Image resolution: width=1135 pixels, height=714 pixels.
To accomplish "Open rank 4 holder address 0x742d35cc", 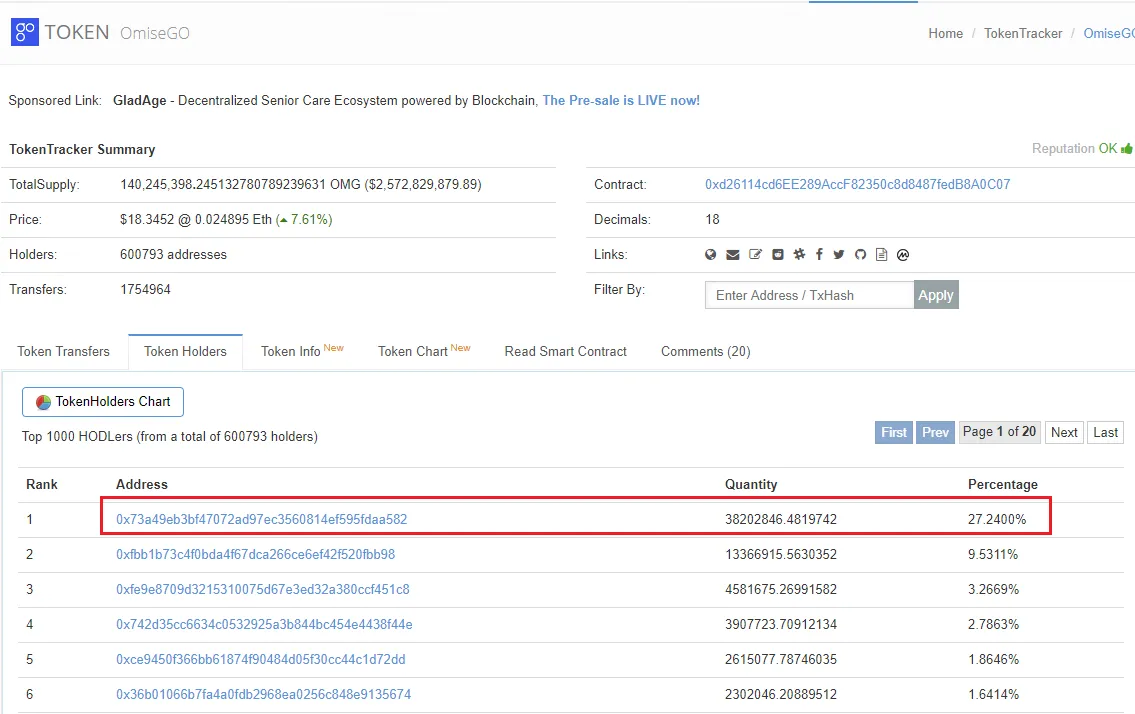I will pyautogui.click(x=264, y=624).
